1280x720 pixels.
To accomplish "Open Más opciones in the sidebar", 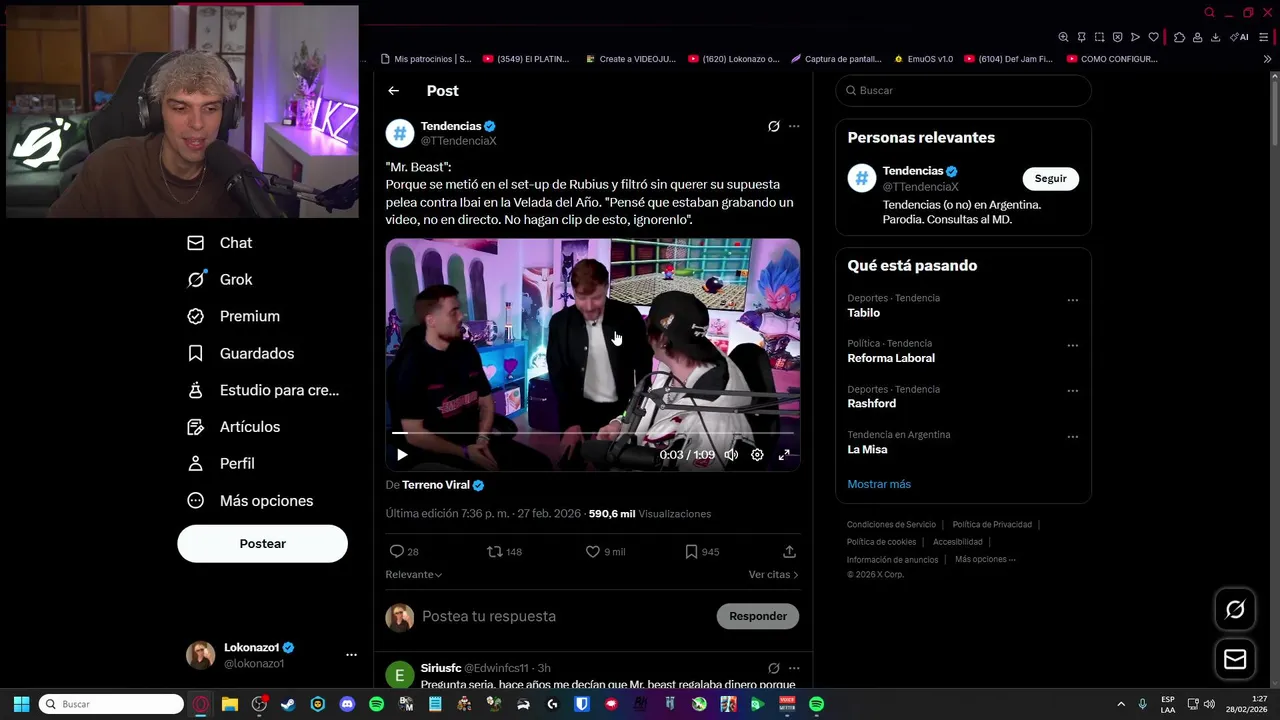I will [250, 501].
